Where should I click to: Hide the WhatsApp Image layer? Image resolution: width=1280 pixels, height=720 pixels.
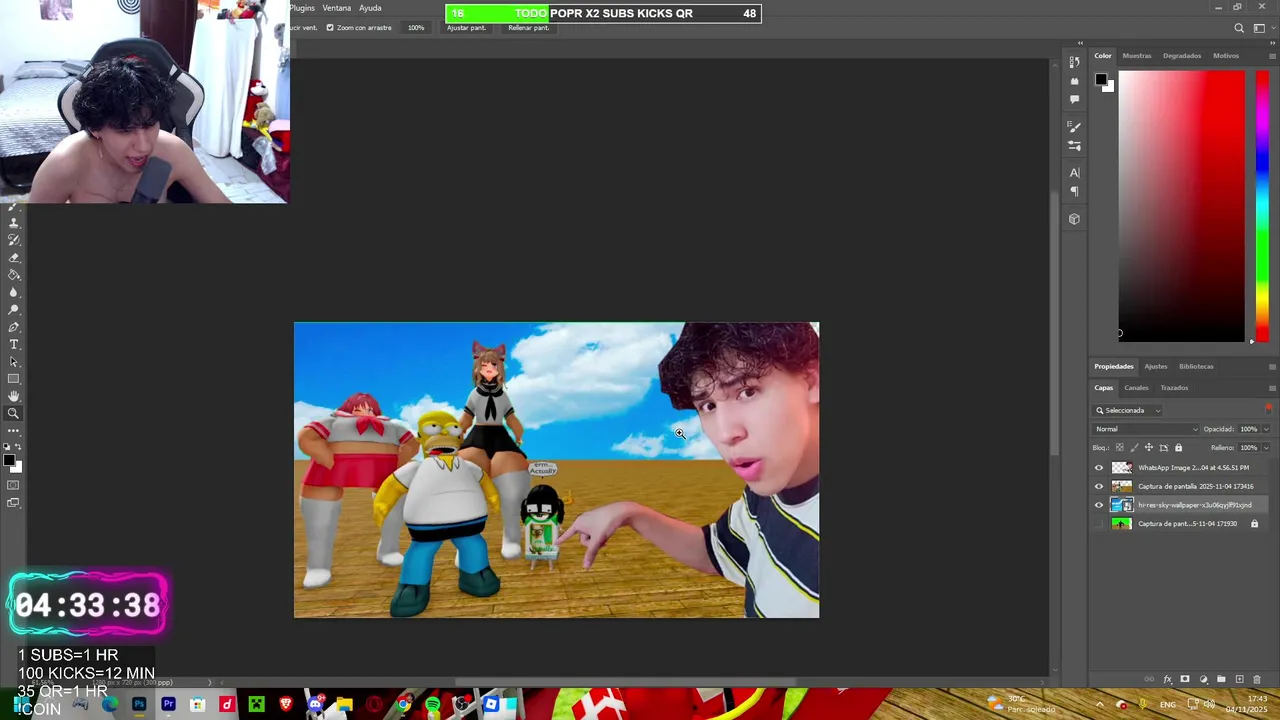1099,468
